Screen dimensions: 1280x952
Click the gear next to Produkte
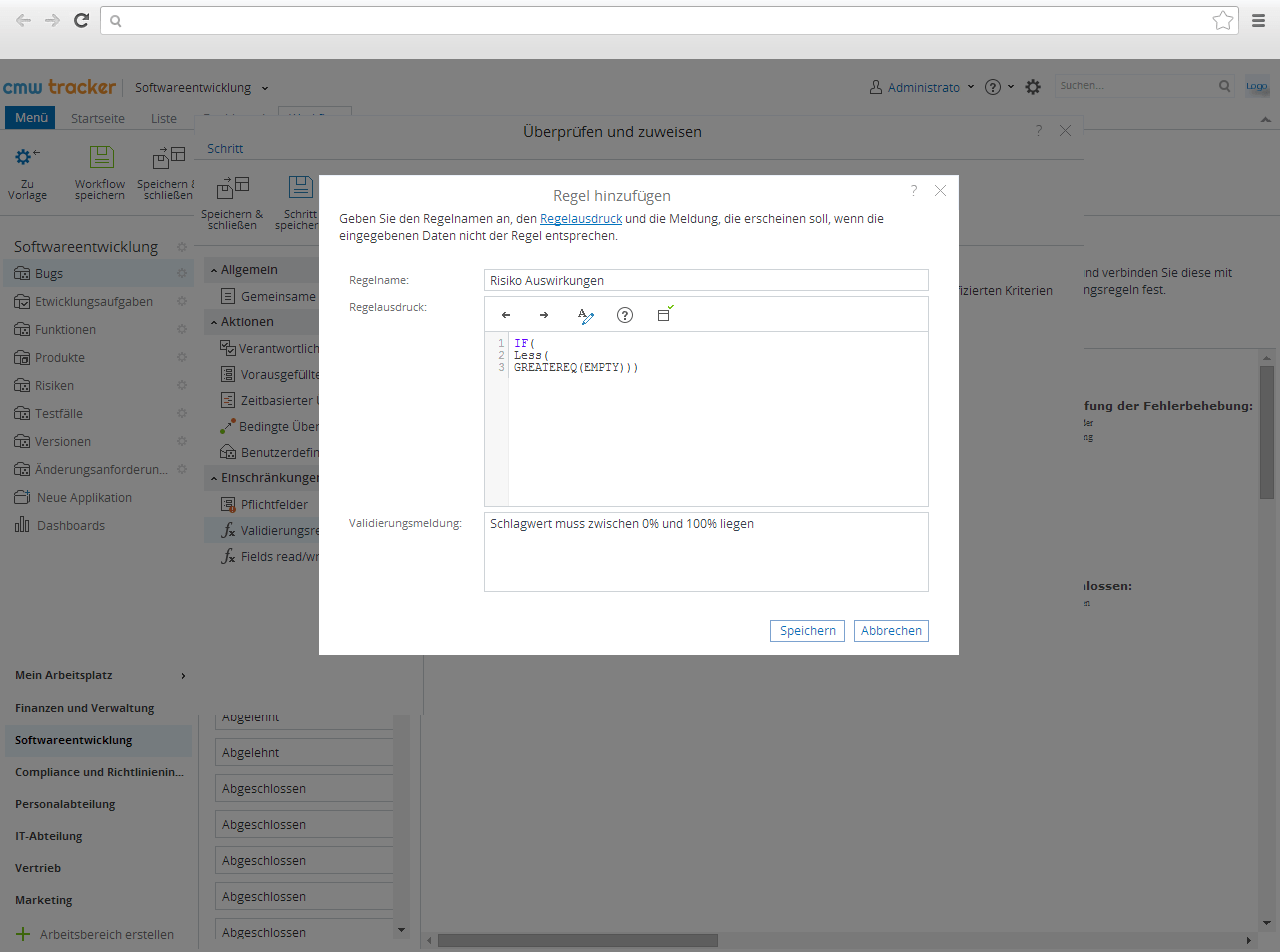coord(182,357)
